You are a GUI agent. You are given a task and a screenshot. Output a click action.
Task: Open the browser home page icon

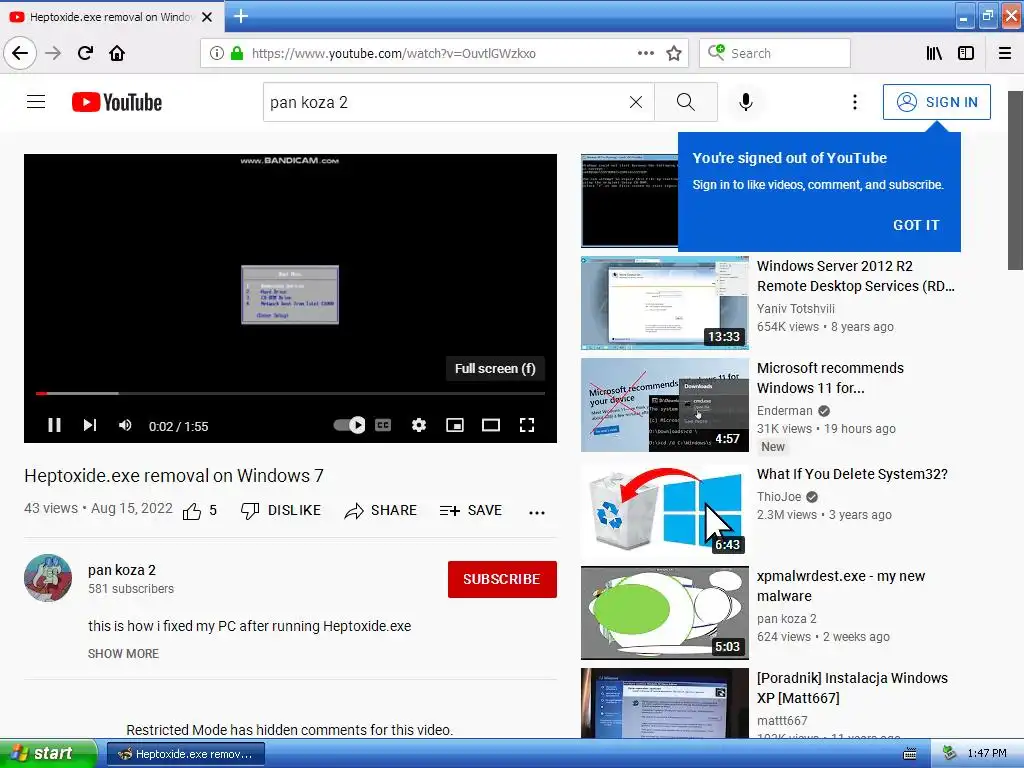tap(117, 53)
